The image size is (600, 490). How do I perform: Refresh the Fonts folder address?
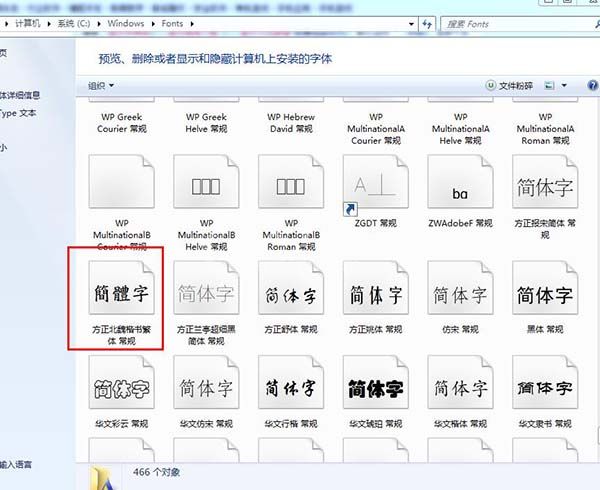tap(427, 24)
